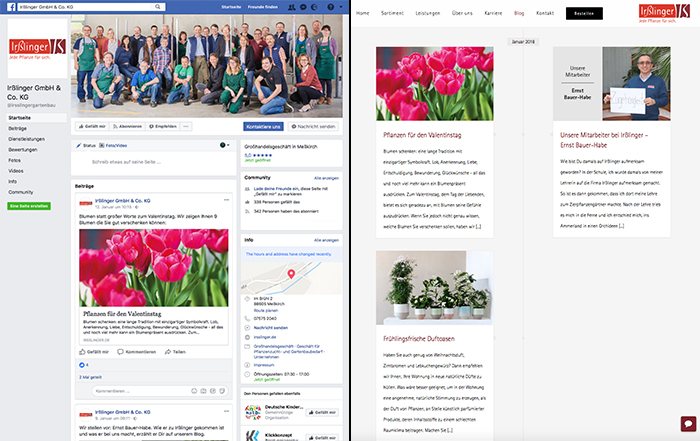Open Über uns in website menu
Screen dimensions: 700x441
(x=462, y=13)
